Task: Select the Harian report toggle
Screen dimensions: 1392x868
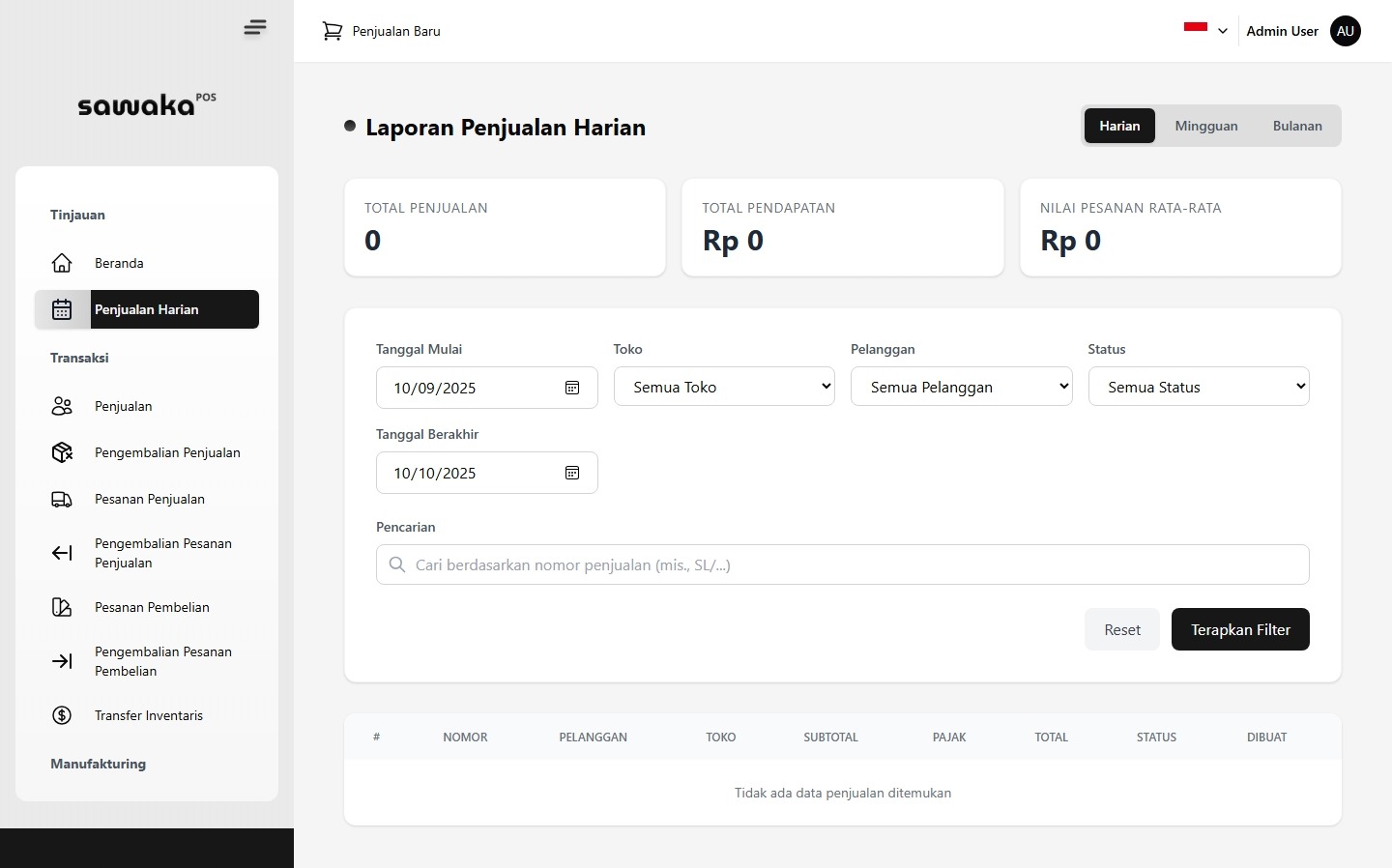Action: [x=1119, y=126]
